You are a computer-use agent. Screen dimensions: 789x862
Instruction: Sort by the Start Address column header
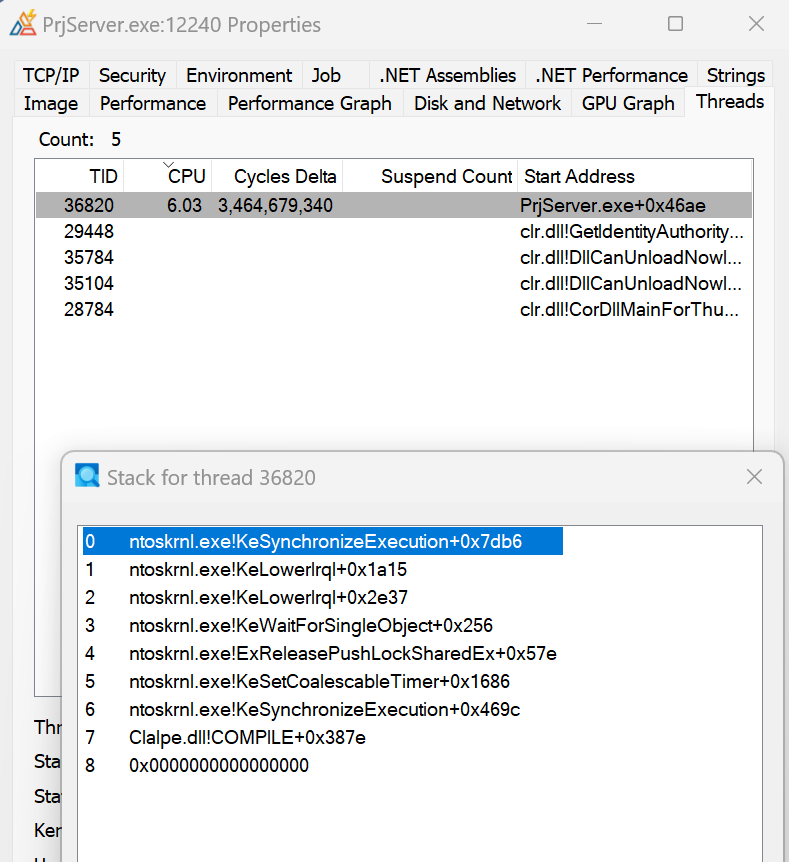click(579, 177)
